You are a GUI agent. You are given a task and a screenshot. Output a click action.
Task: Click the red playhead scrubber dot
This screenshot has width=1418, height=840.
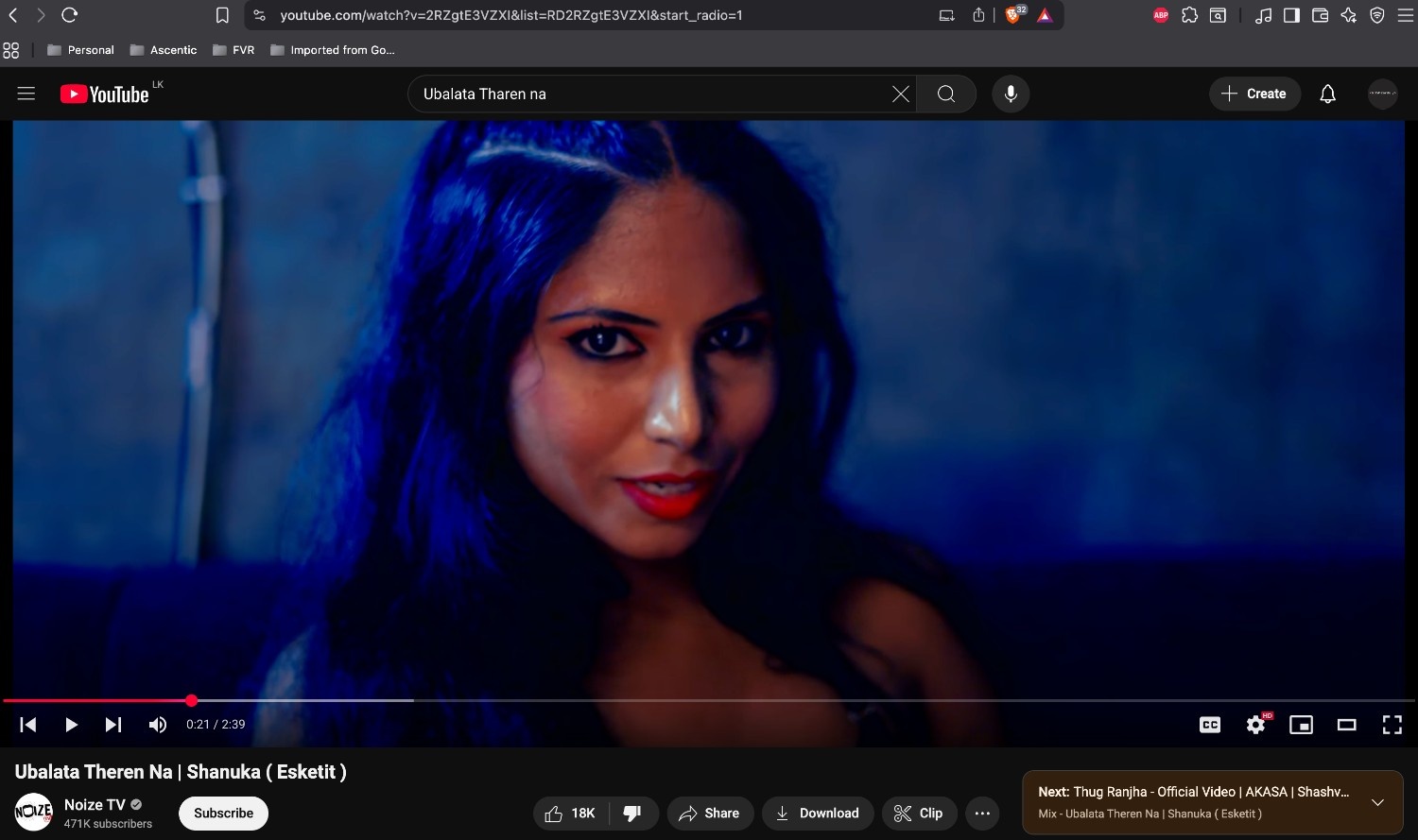(x=192, y=700)
